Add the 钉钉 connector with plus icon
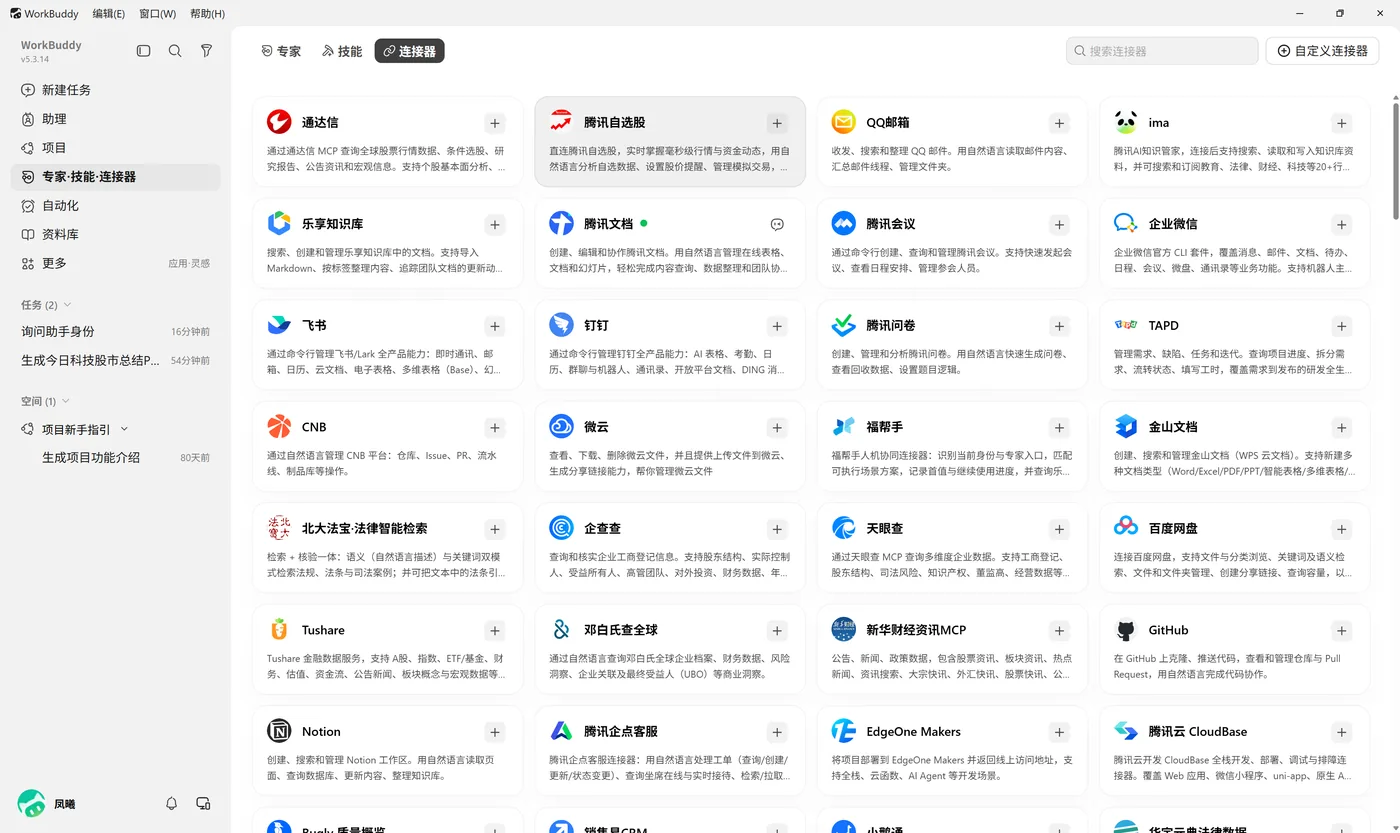The width and height of the screenshot is (1400, 833). point(777,326)
